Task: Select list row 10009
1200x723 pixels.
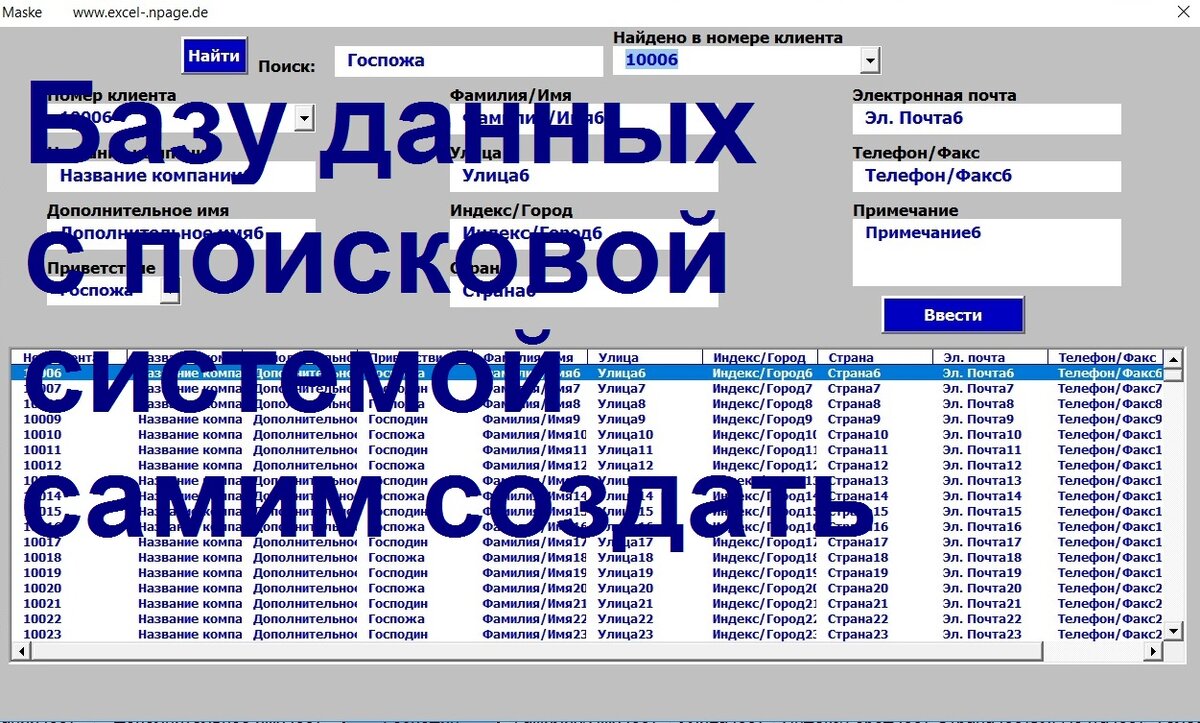Action: tap(588, 419)
